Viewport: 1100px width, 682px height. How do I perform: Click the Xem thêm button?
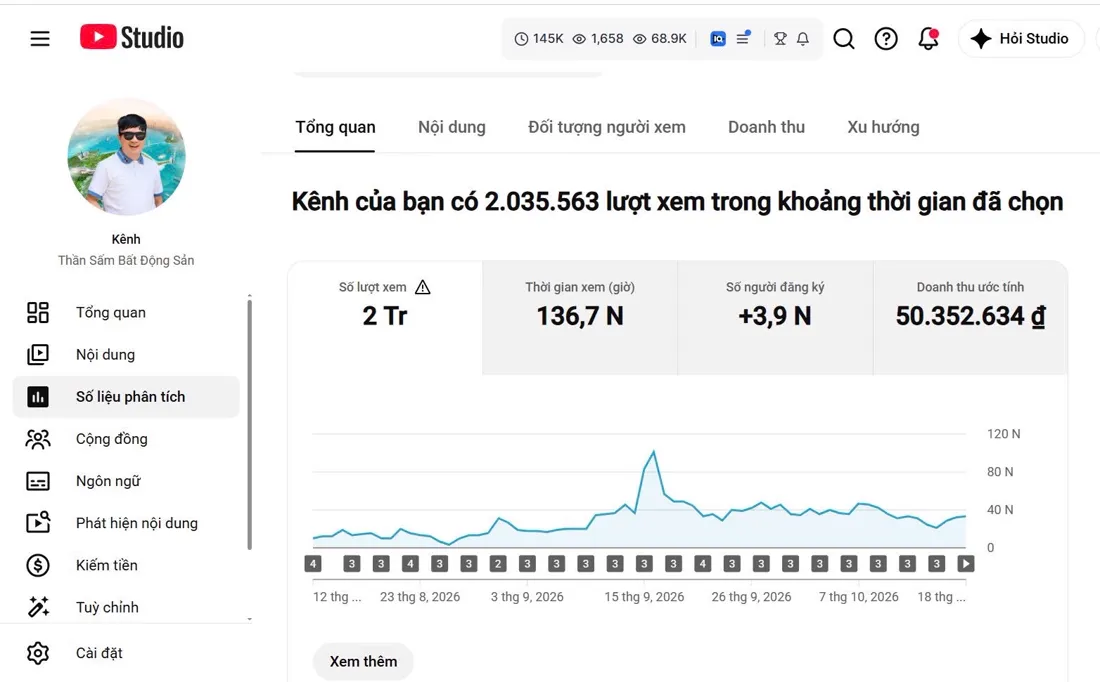363,662
